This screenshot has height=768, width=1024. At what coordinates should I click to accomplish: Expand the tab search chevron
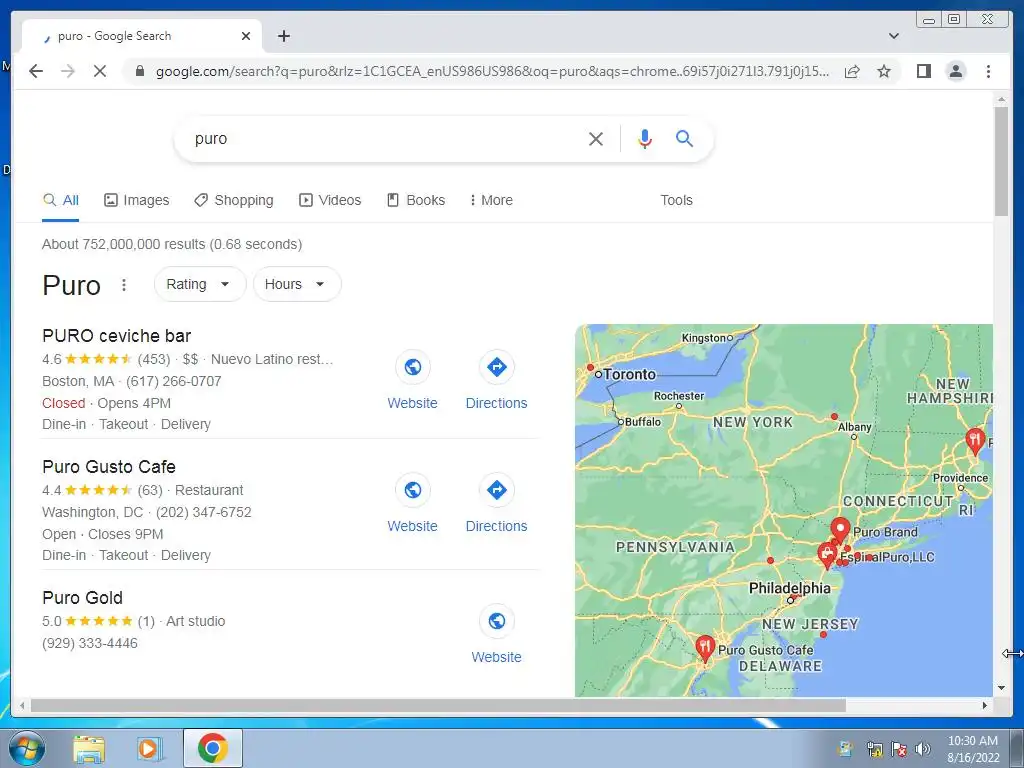pyautogui.click(x=894, y=36)
